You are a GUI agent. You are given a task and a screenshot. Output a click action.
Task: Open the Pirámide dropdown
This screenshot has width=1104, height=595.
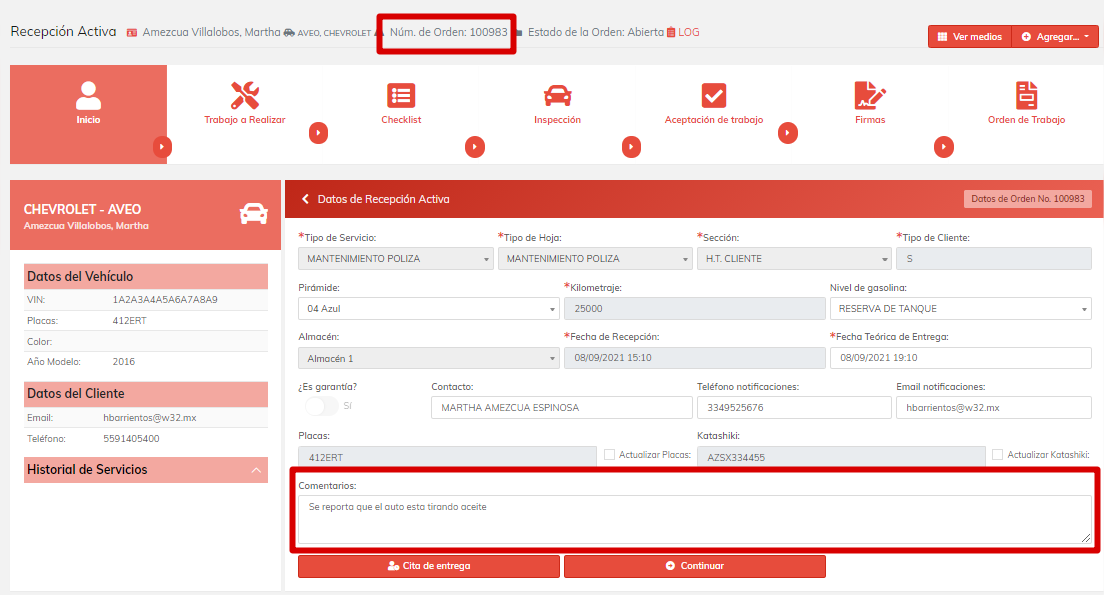428,309
